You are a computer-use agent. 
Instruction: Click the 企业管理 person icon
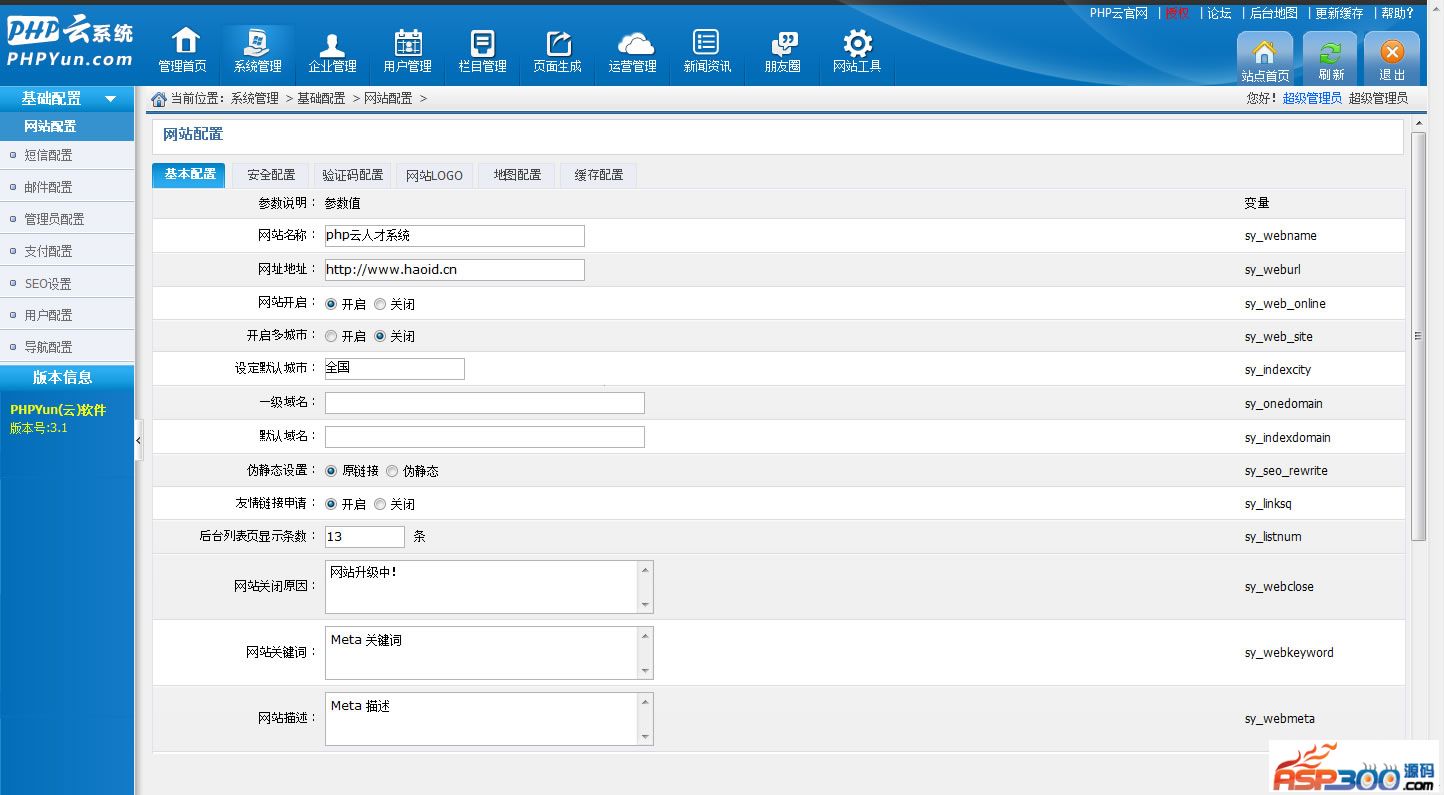(332, 45)
